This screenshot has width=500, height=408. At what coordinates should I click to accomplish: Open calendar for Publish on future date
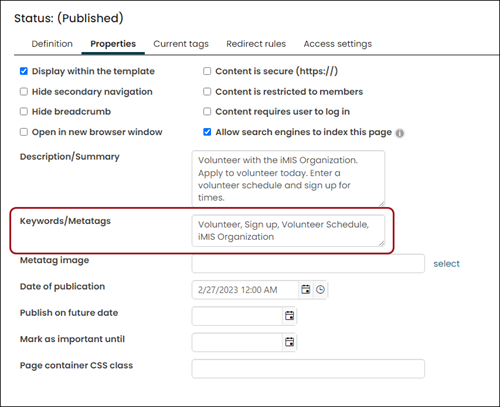click(289, 316)
